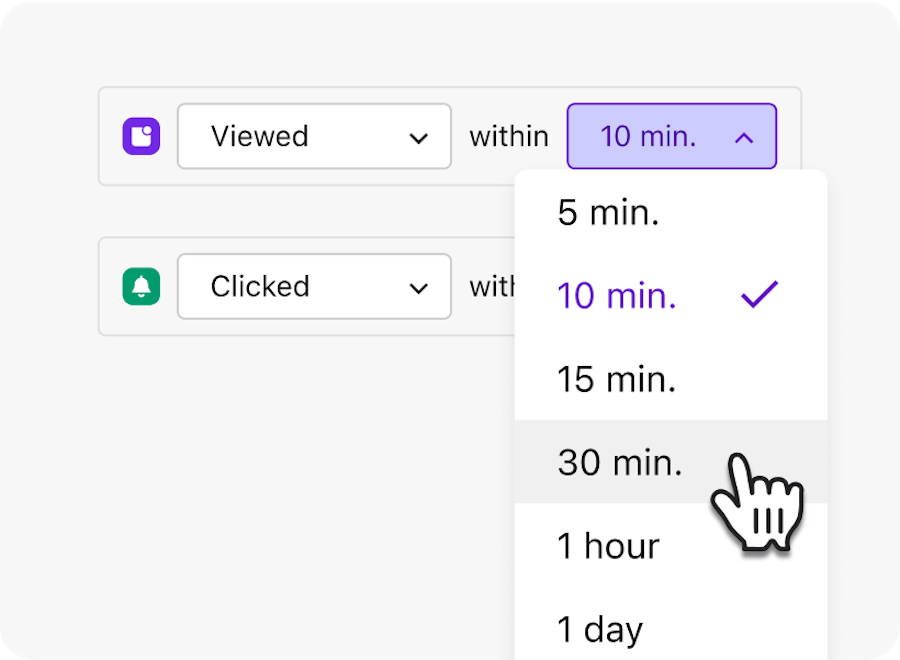
Task: Pick 30 min. from the list
Action: pos(671,461)
